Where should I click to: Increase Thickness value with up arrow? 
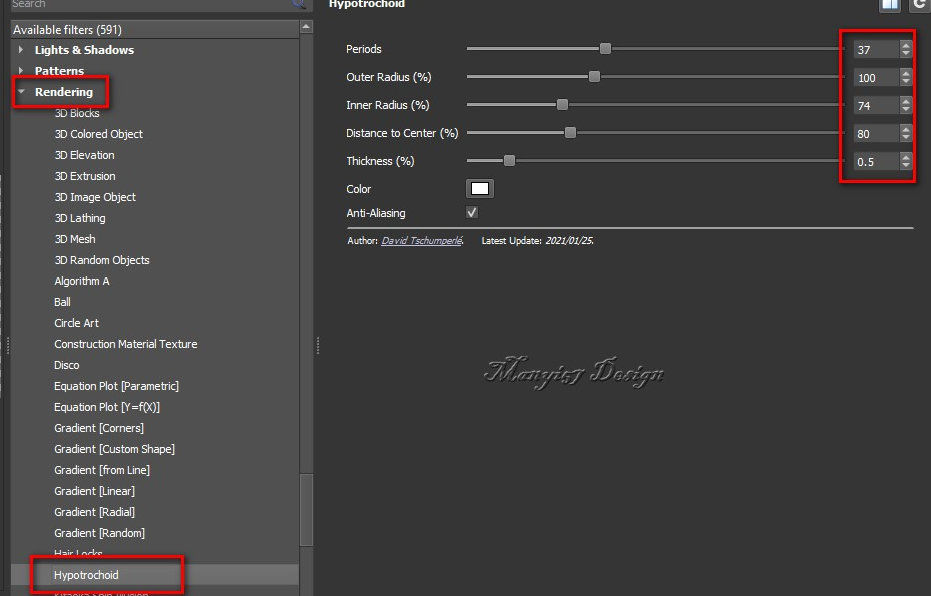(x=906, y=156)
